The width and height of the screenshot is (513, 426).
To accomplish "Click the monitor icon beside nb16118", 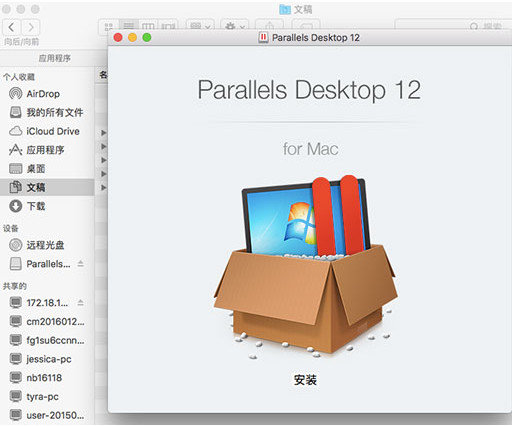I will point(15,378).
